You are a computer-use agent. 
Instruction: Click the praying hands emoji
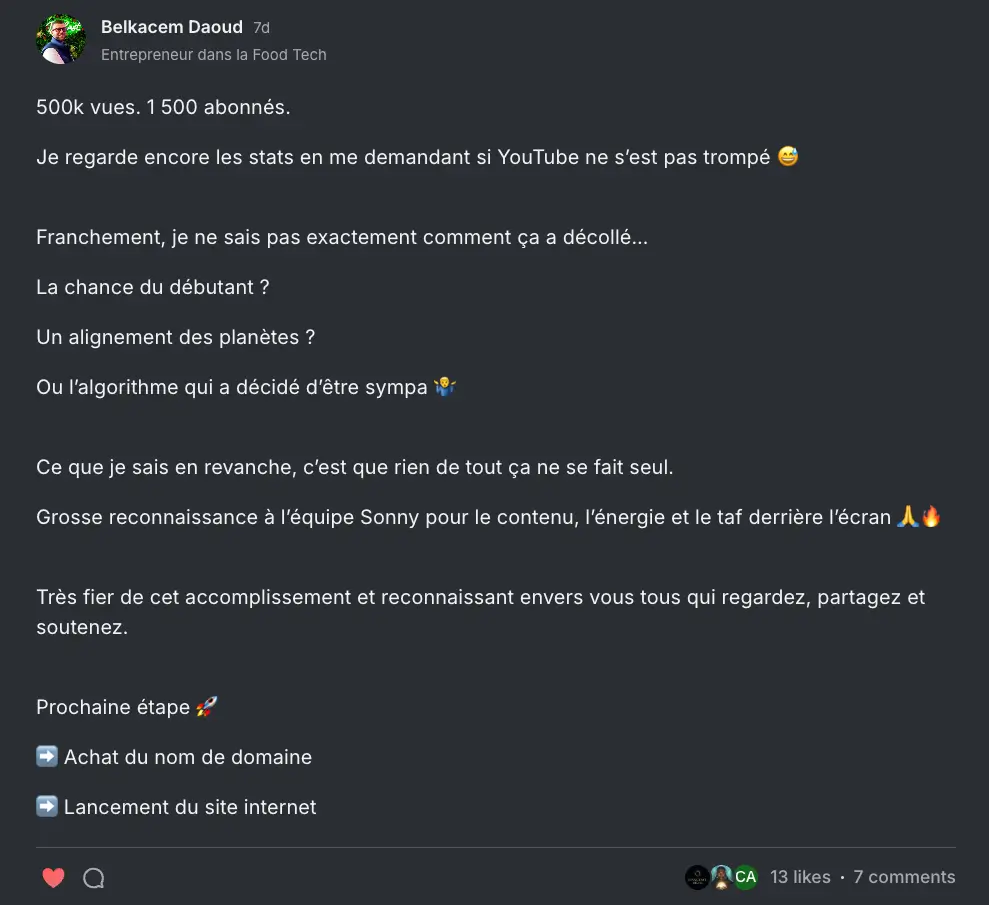click(908, 517)
